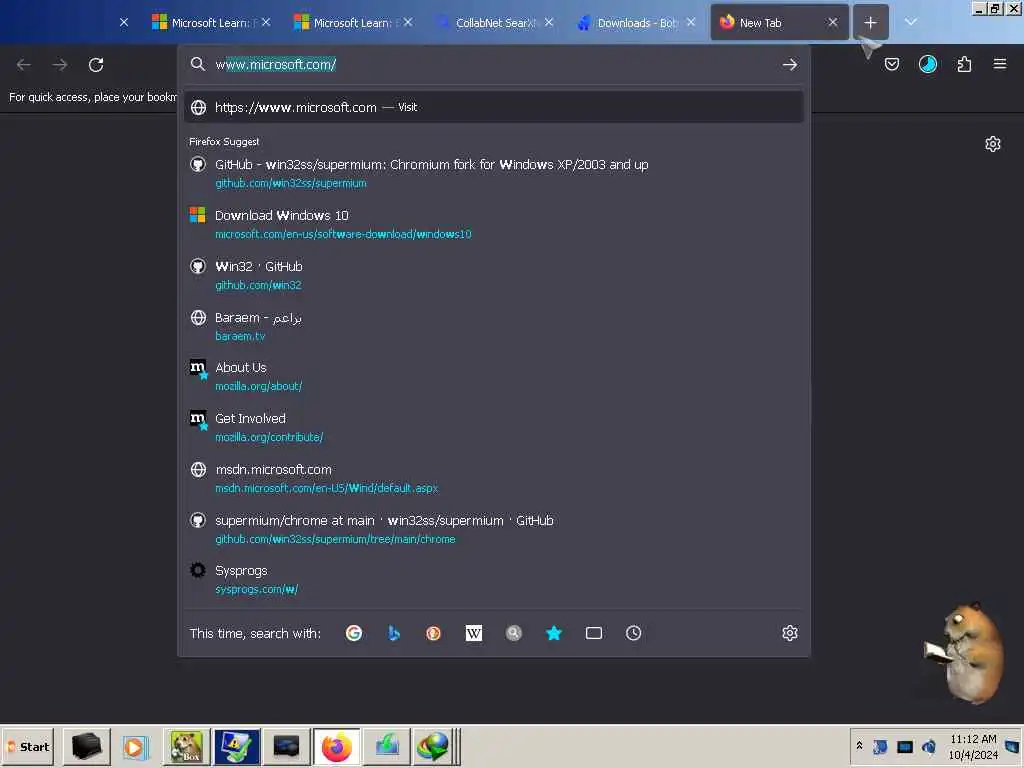Open msdn.microsoft.com suggestion
This screenshot has height=768, width=1024.
[494, 478]
